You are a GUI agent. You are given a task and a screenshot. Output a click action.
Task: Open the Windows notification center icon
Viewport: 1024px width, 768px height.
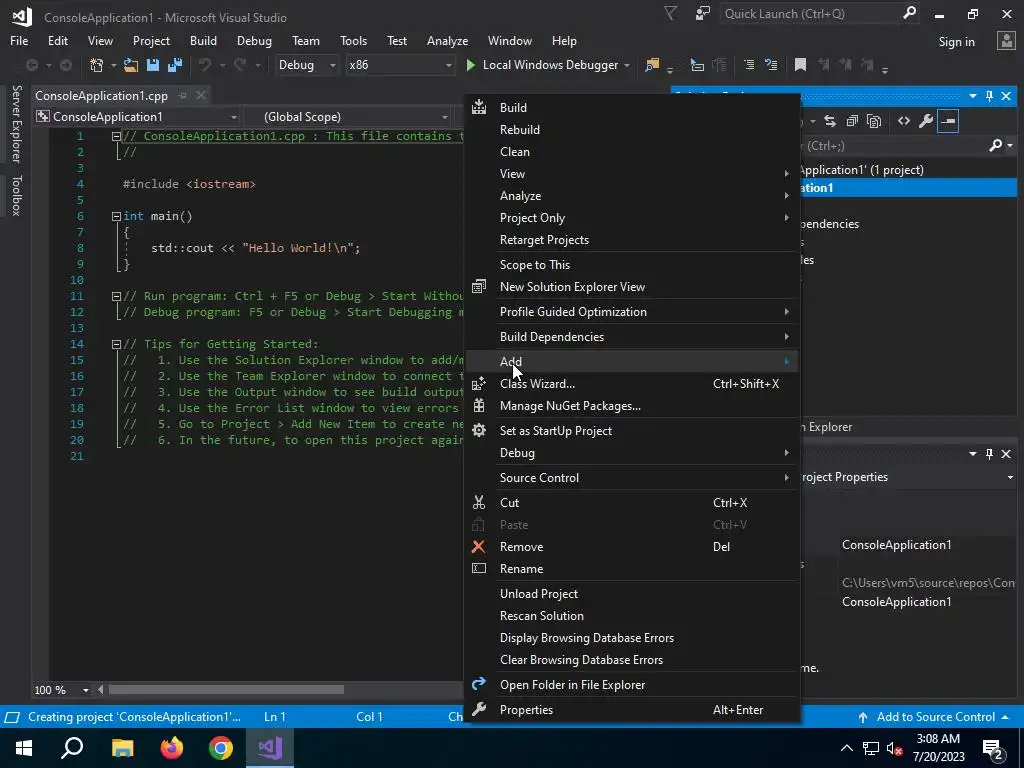tap(993, 748)
